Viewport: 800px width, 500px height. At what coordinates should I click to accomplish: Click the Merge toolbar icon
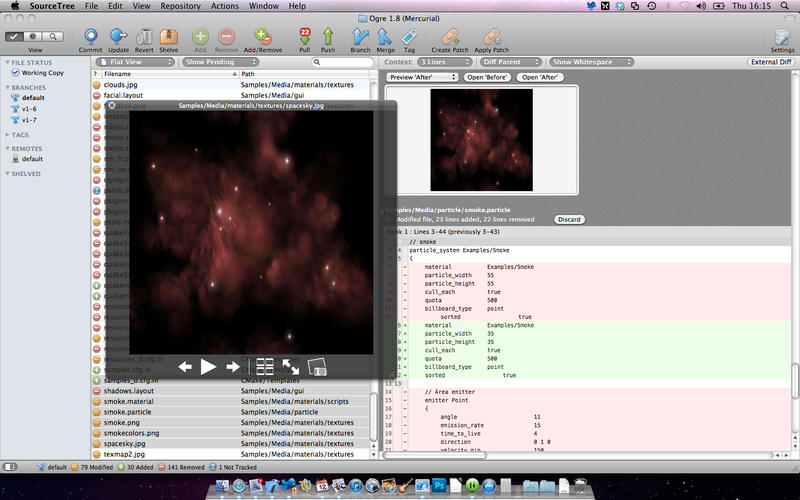(x=385, y=37)
